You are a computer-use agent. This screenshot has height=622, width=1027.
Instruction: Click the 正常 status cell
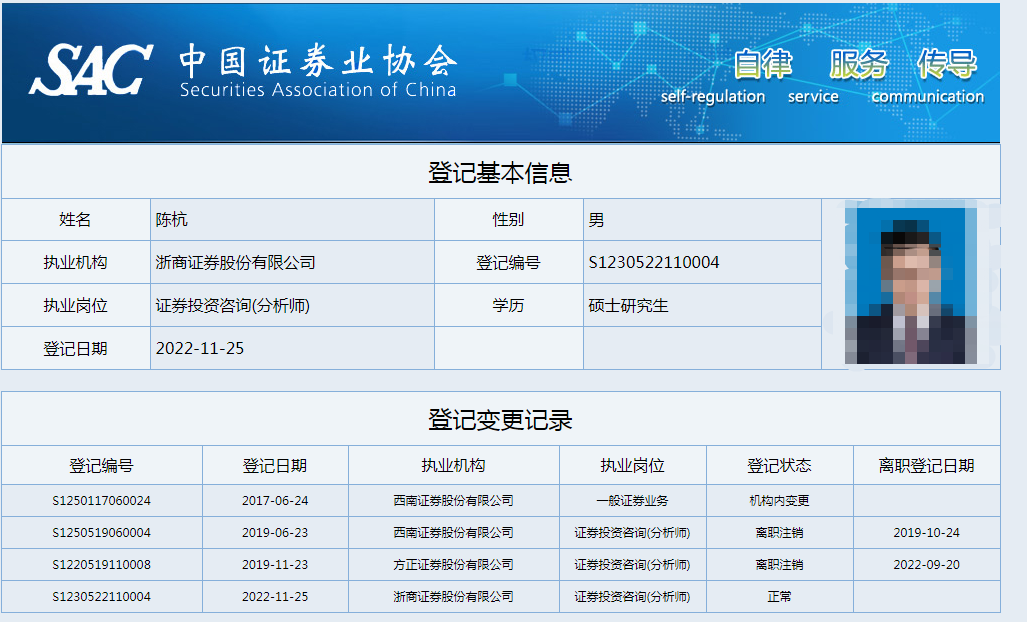point(779,597)
